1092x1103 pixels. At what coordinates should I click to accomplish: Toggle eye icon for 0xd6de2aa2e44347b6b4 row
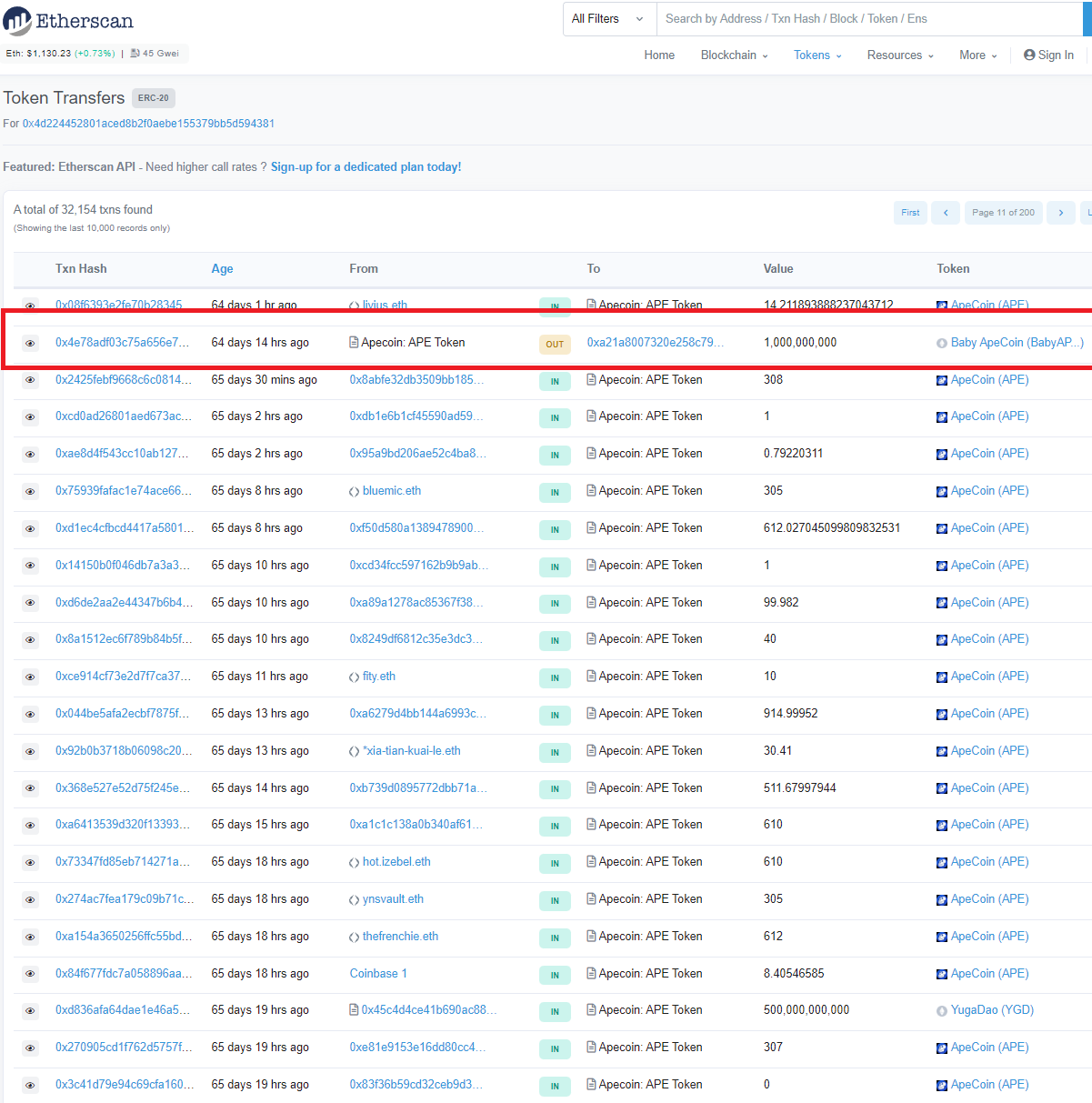(x=30, y=603)
